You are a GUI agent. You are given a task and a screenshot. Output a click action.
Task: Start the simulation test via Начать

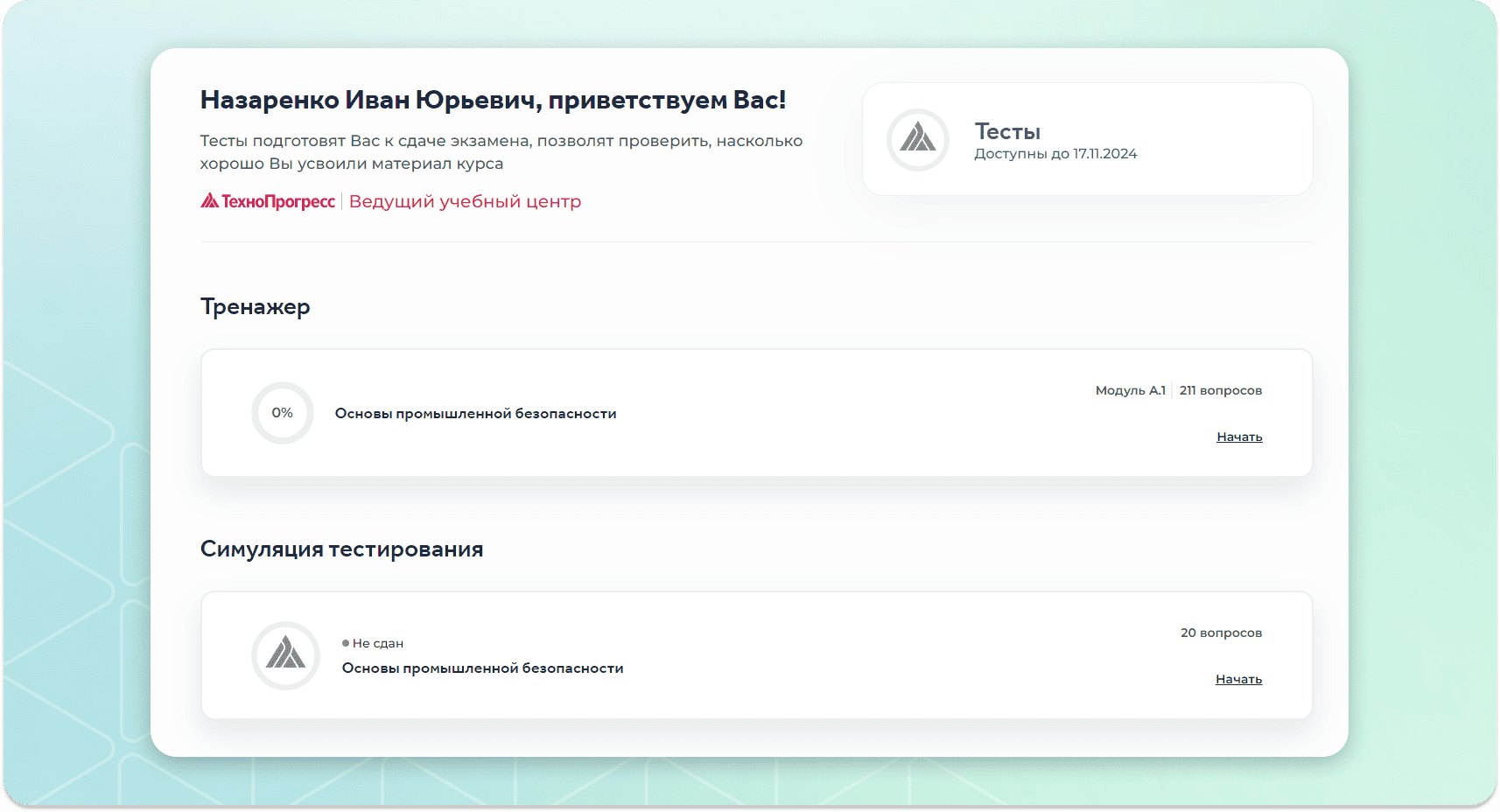[1237, 679]
